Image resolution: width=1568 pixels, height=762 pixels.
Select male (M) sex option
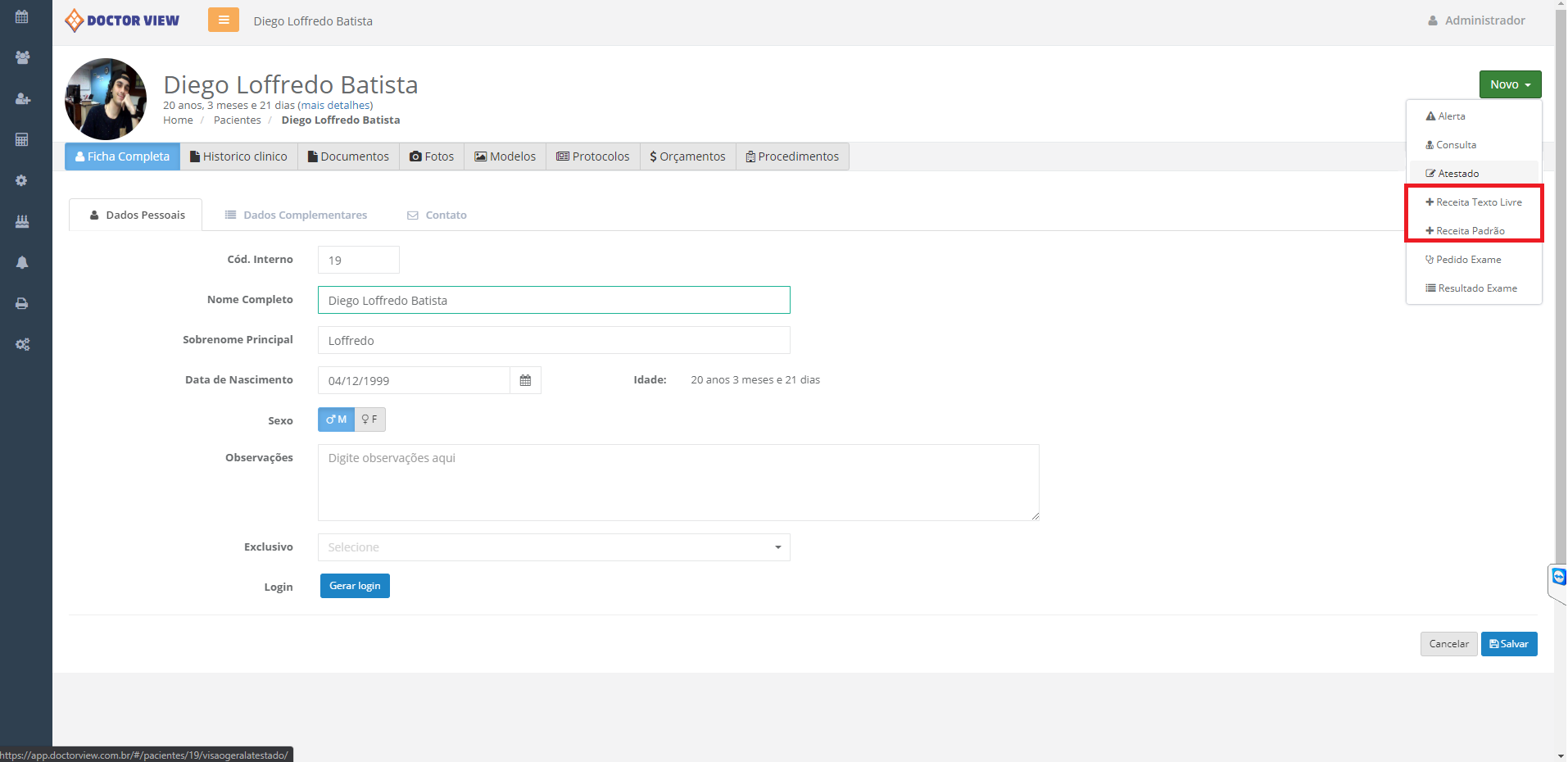[336, 420]
